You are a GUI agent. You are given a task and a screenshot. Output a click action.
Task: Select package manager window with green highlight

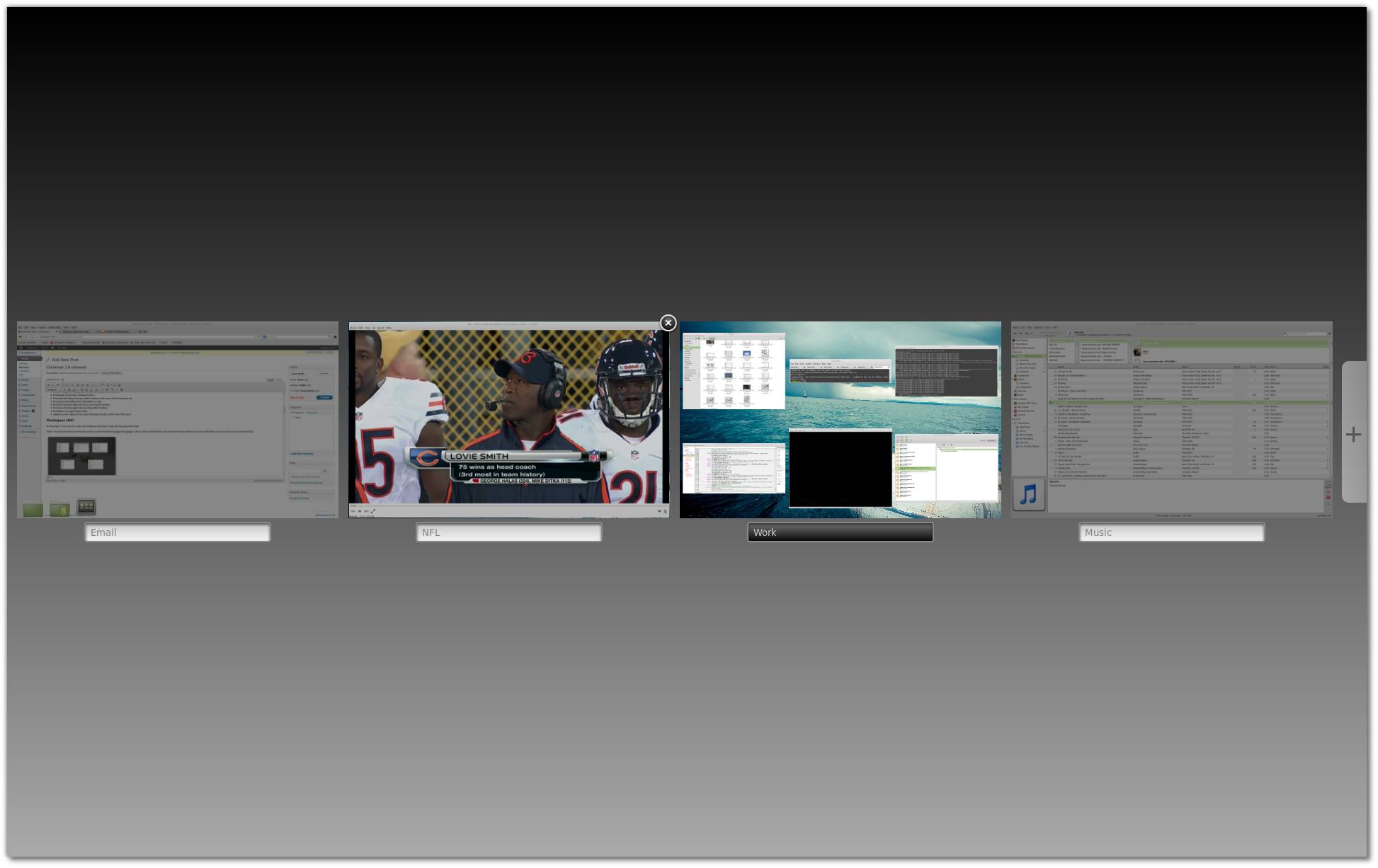946,469
